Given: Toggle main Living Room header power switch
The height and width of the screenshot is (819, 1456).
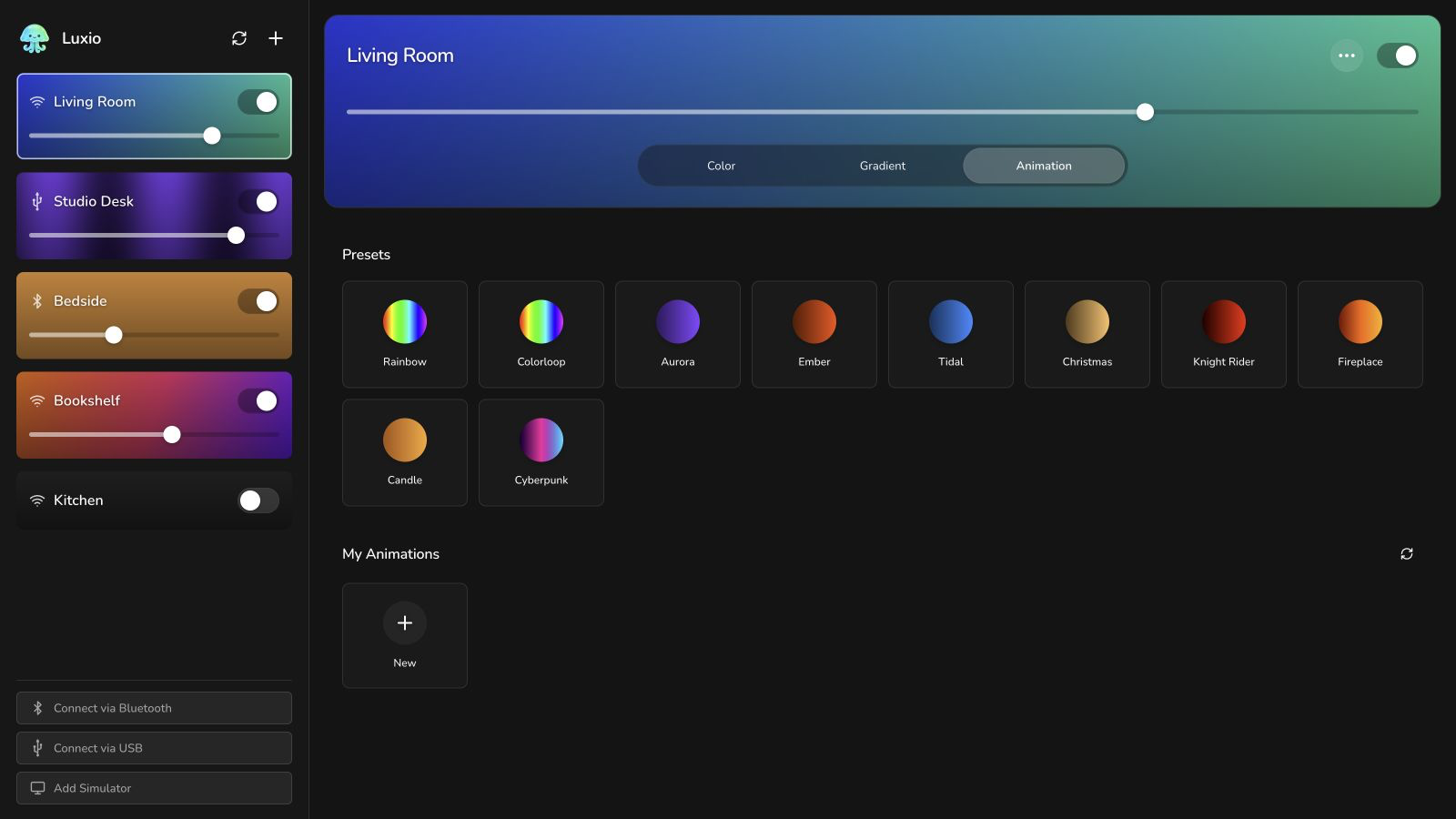Looking at the screenshot, I should tap(1398, 56).
